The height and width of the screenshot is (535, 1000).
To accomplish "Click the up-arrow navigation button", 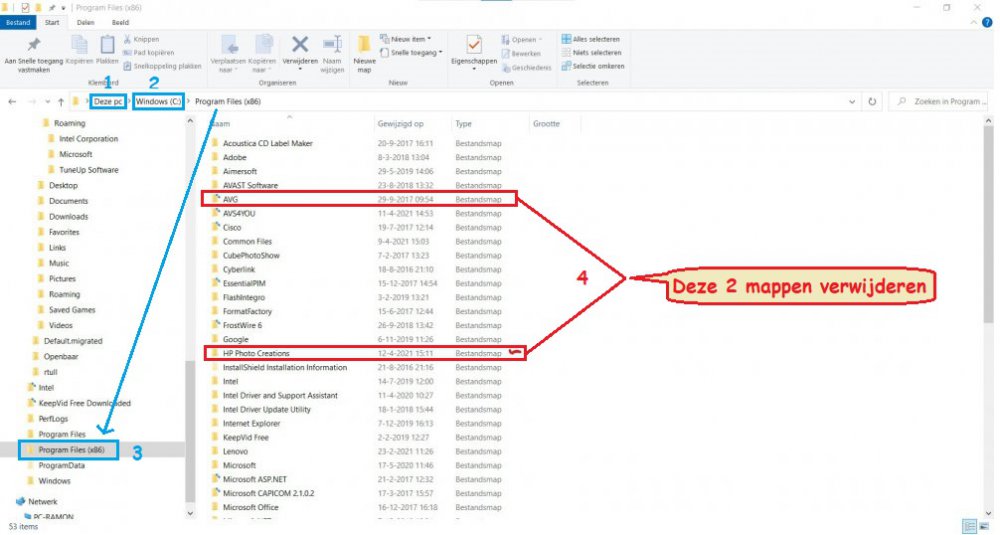I will click(x=61, y=102).
